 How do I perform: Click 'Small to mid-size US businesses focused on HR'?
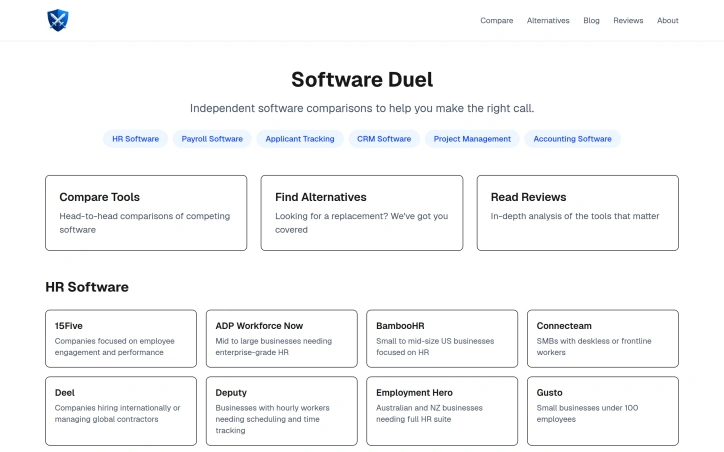435,346
